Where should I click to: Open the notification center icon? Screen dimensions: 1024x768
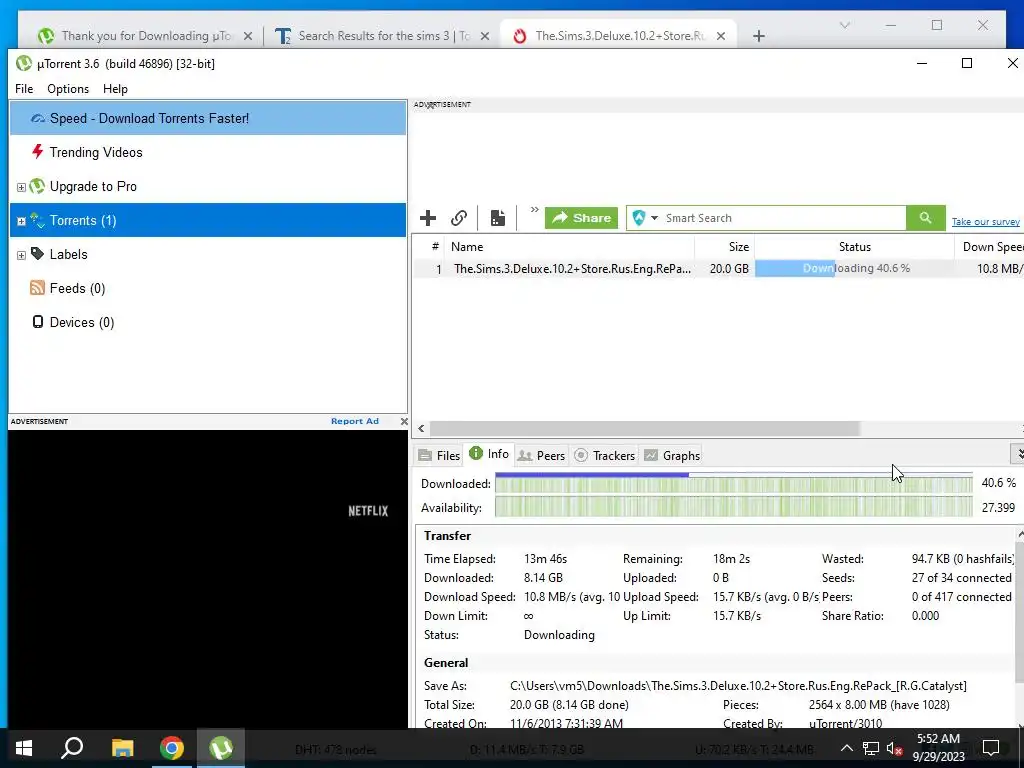click(991, 748)
